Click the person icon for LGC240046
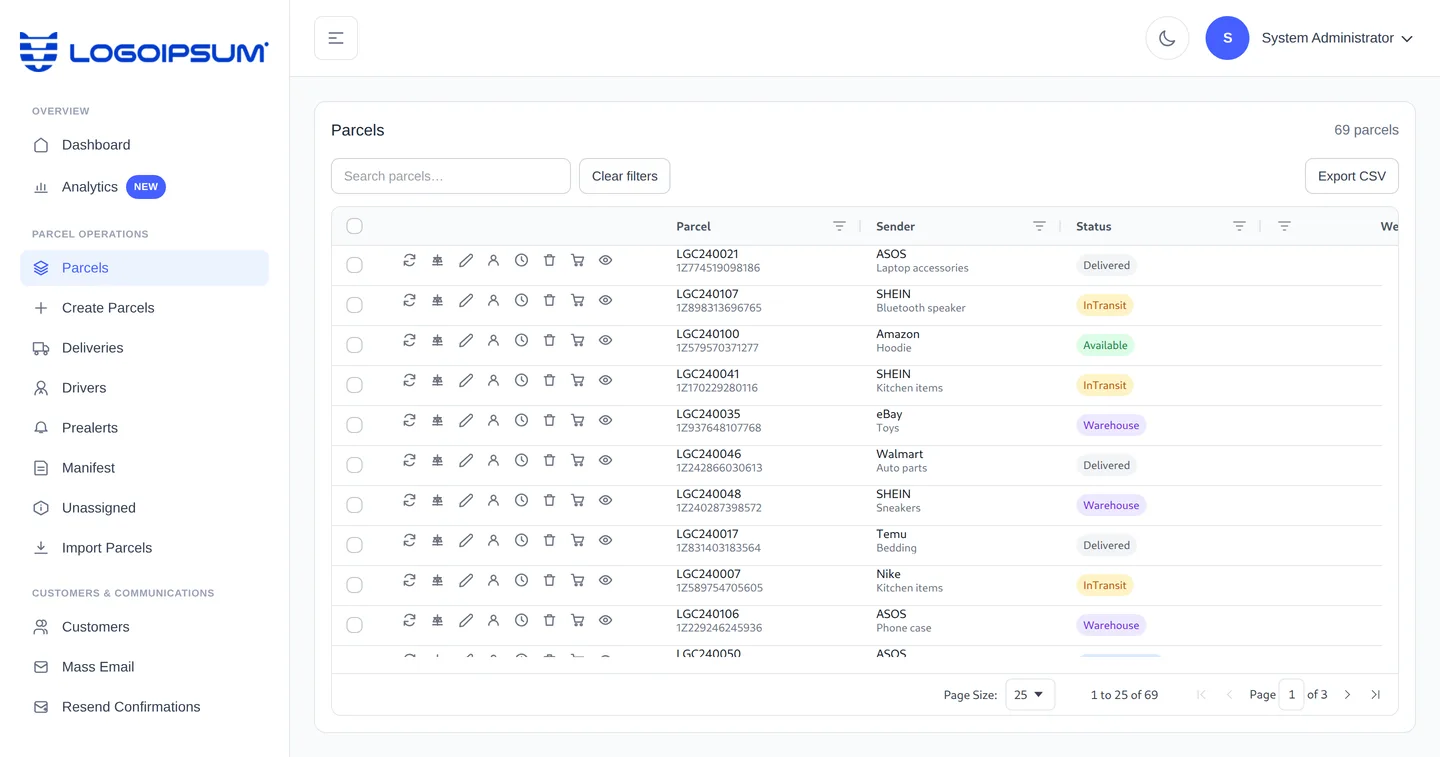This screenshot has width=1440, height=757. coord(493,460)
